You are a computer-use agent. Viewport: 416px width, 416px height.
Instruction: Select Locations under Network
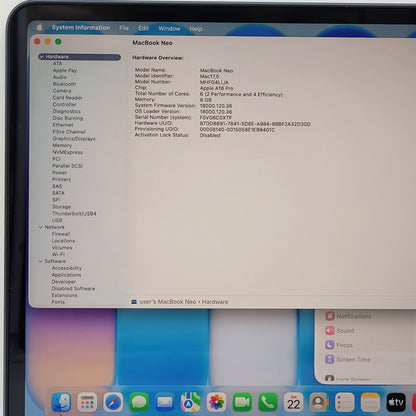63,241
